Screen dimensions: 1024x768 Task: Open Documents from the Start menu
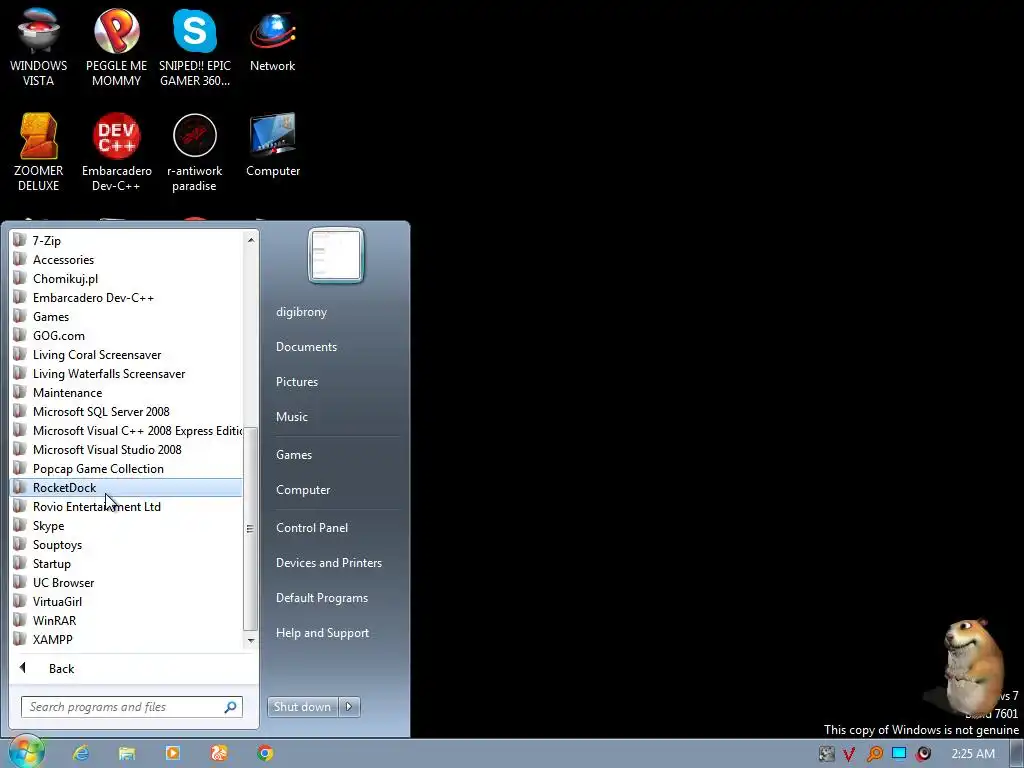coord(306,347)
